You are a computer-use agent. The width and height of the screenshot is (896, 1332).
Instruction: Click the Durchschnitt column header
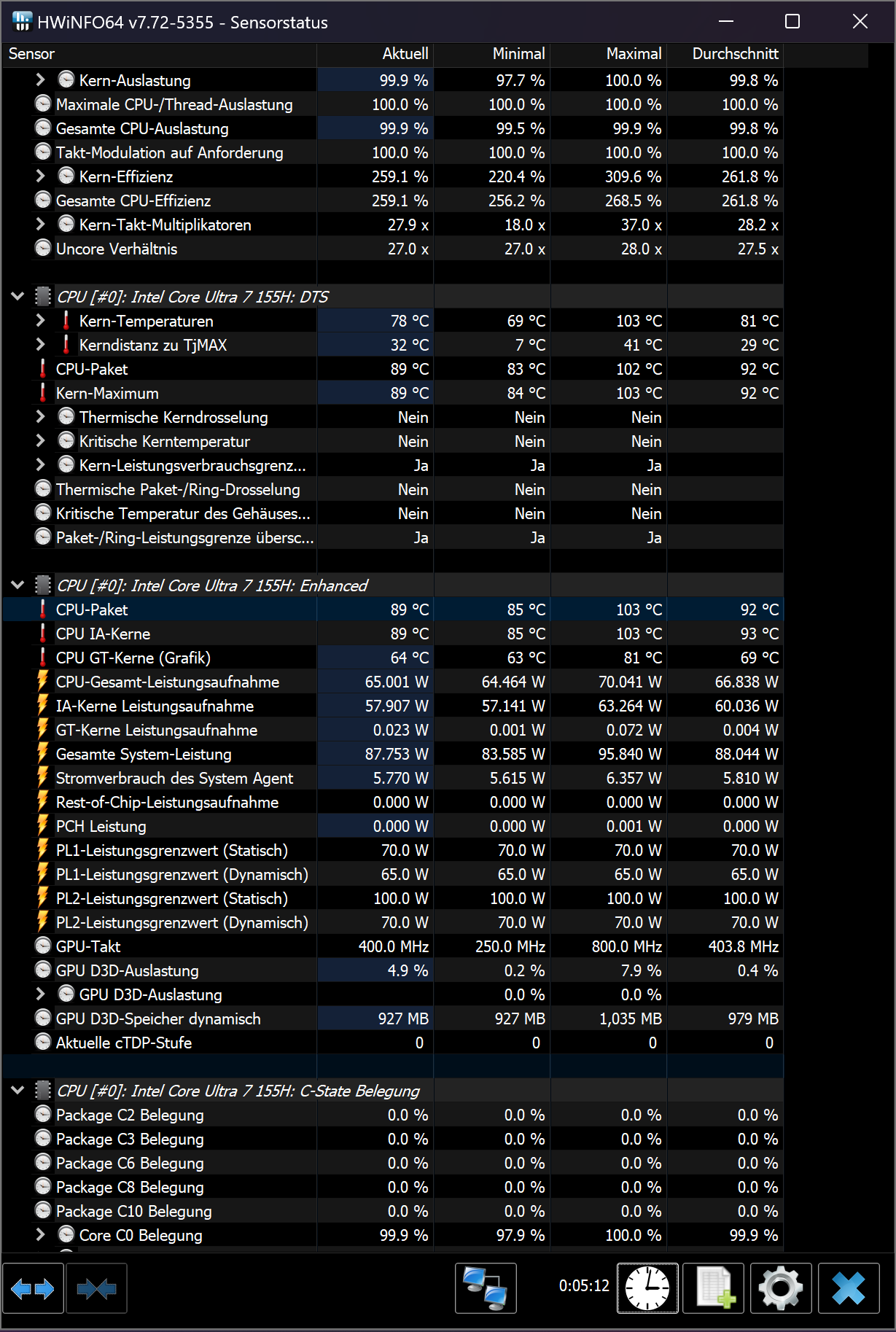pos(725,54)
